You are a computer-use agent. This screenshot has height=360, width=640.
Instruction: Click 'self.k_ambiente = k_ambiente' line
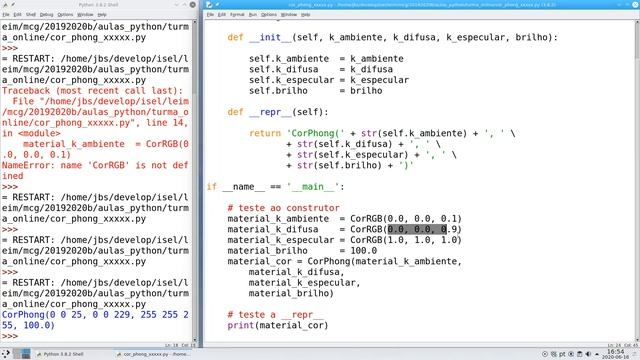[326, 59]
